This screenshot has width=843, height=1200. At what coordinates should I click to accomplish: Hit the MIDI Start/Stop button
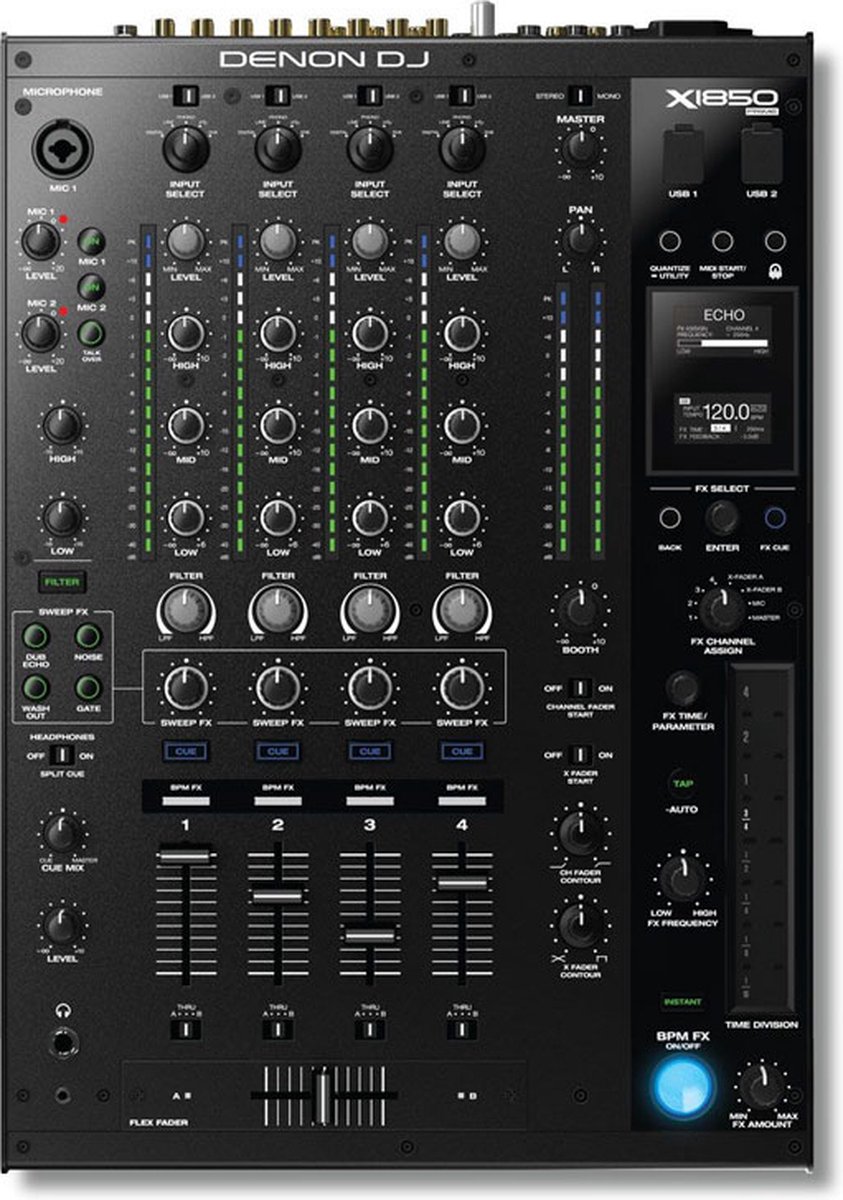point(722,241)
